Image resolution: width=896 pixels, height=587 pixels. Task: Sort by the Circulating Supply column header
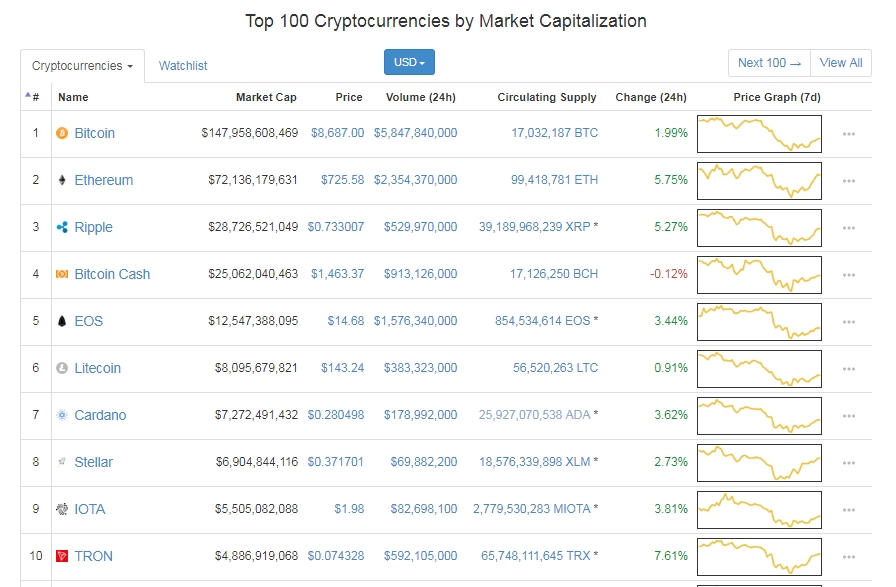547,97
